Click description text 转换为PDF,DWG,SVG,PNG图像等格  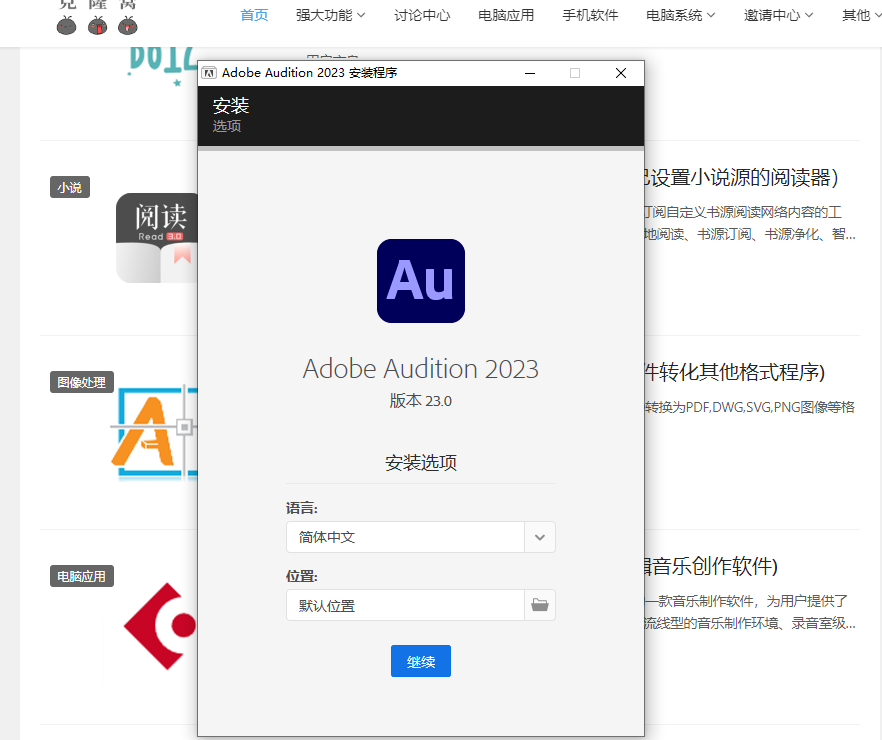750,407
